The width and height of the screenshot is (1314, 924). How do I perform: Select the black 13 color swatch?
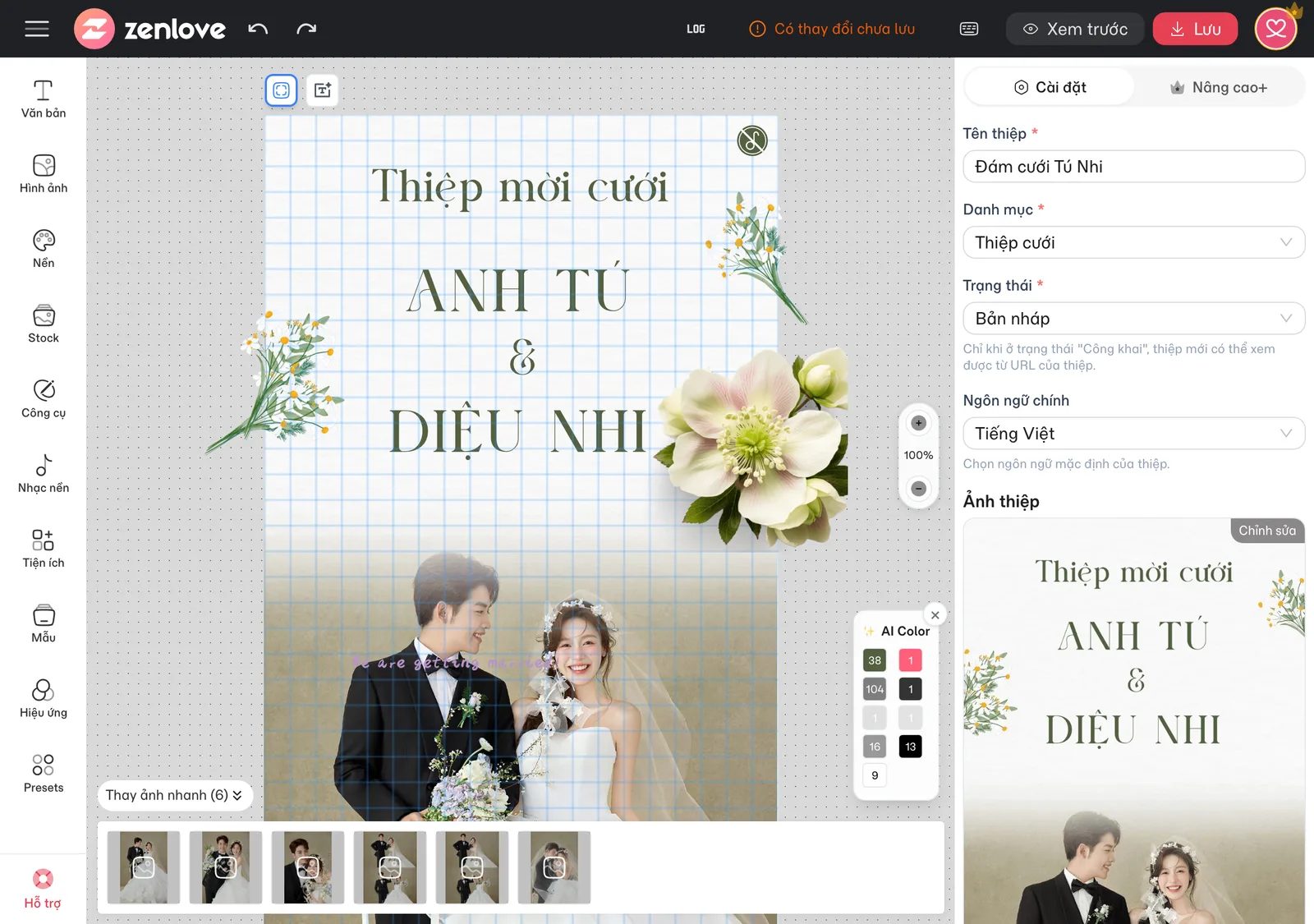click(910, 747)
